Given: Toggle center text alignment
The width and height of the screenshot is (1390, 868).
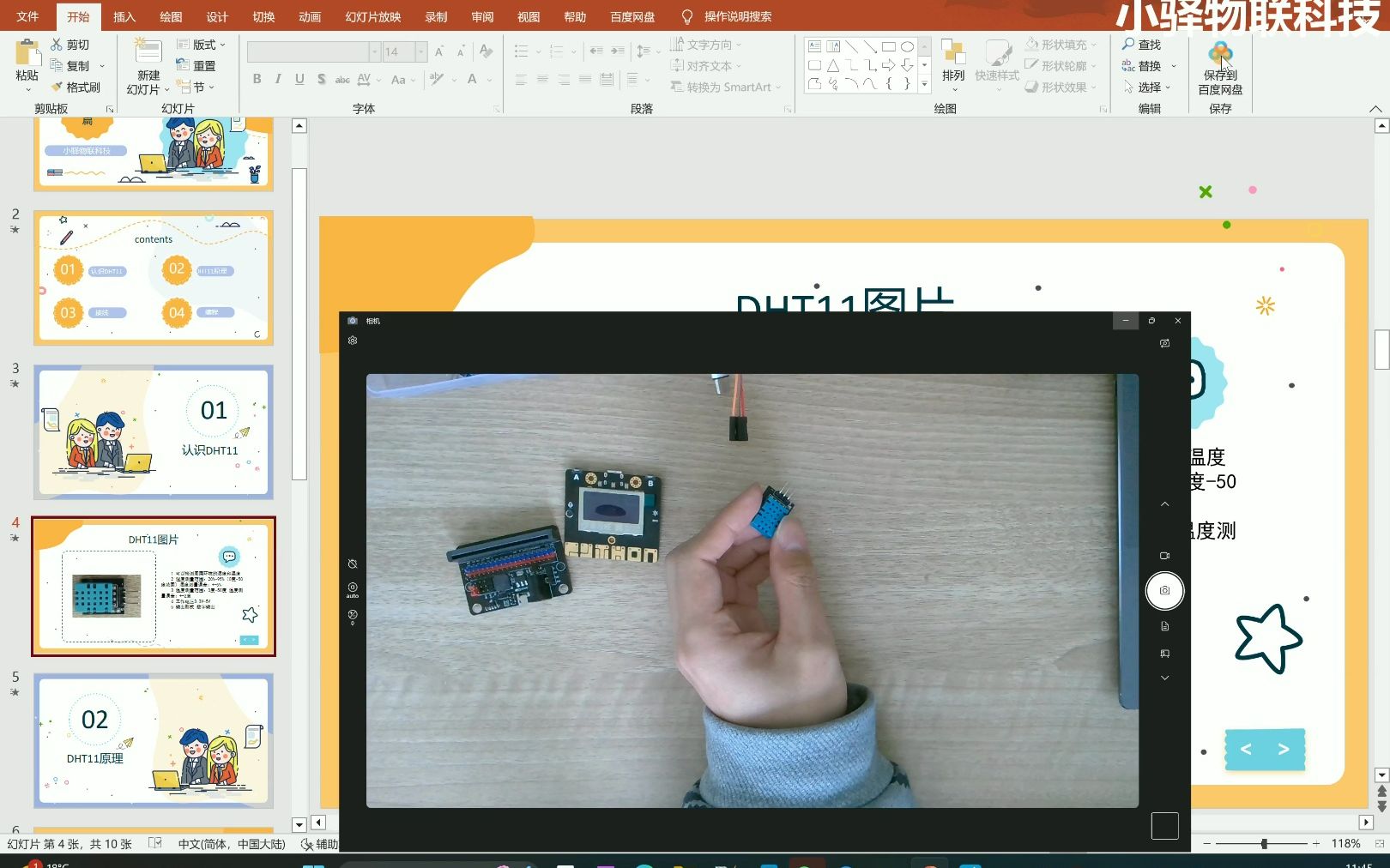Looking at the screenshot, I should point(542,80).
